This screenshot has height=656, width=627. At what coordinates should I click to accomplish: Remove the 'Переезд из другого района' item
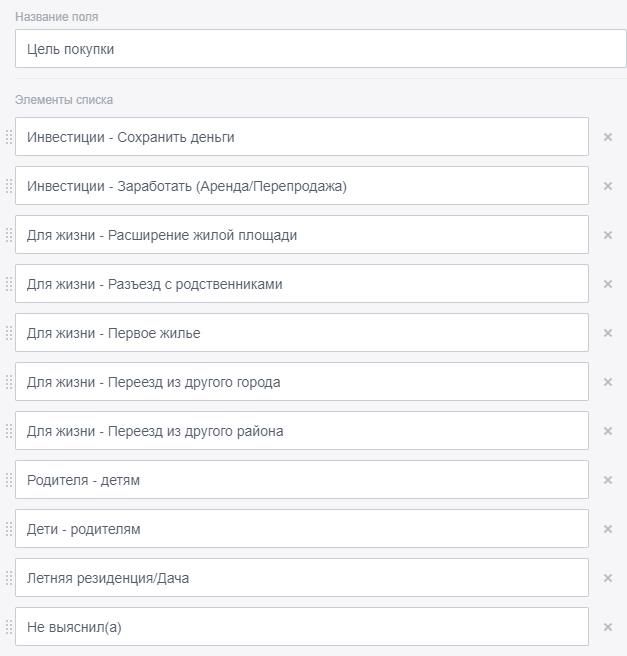(x=608, y=431)
